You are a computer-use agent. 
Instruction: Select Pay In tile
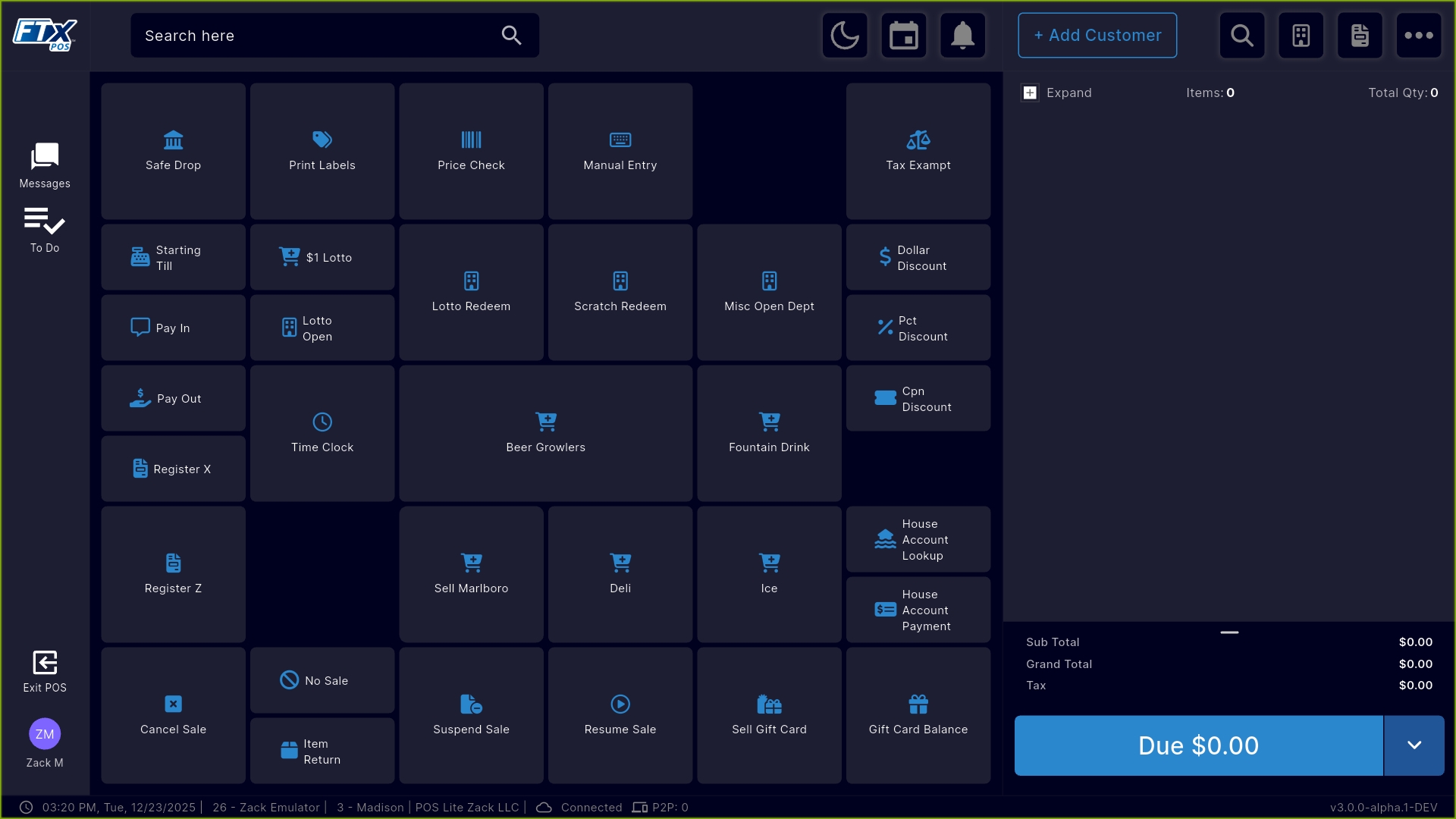tap(174, 328)
